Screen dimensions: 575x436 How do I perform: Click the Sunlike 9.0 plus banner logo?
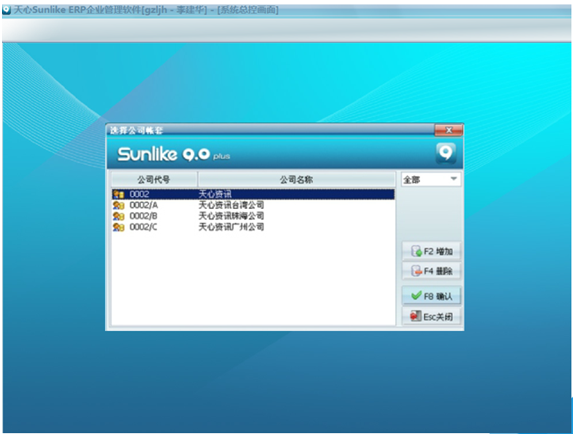click(173, 154)
